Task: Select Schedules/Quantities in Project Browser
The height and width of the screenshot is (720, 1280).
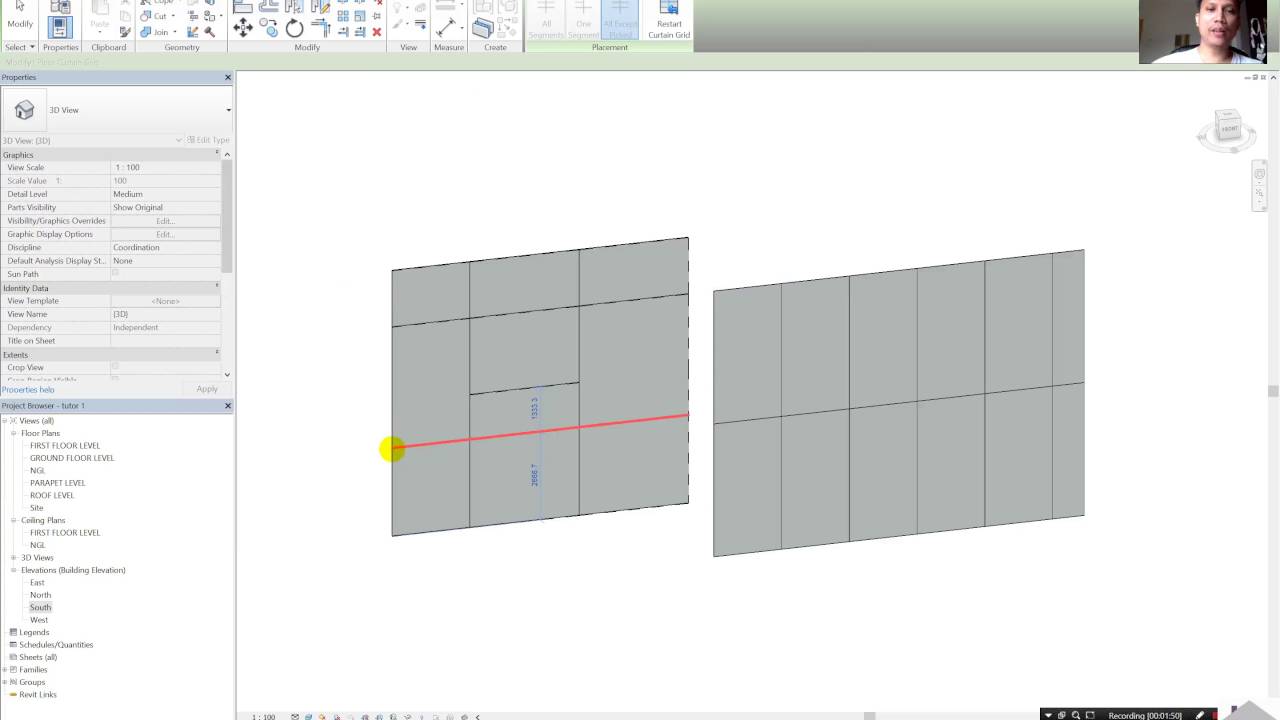Action: click(x=56, y=645)
